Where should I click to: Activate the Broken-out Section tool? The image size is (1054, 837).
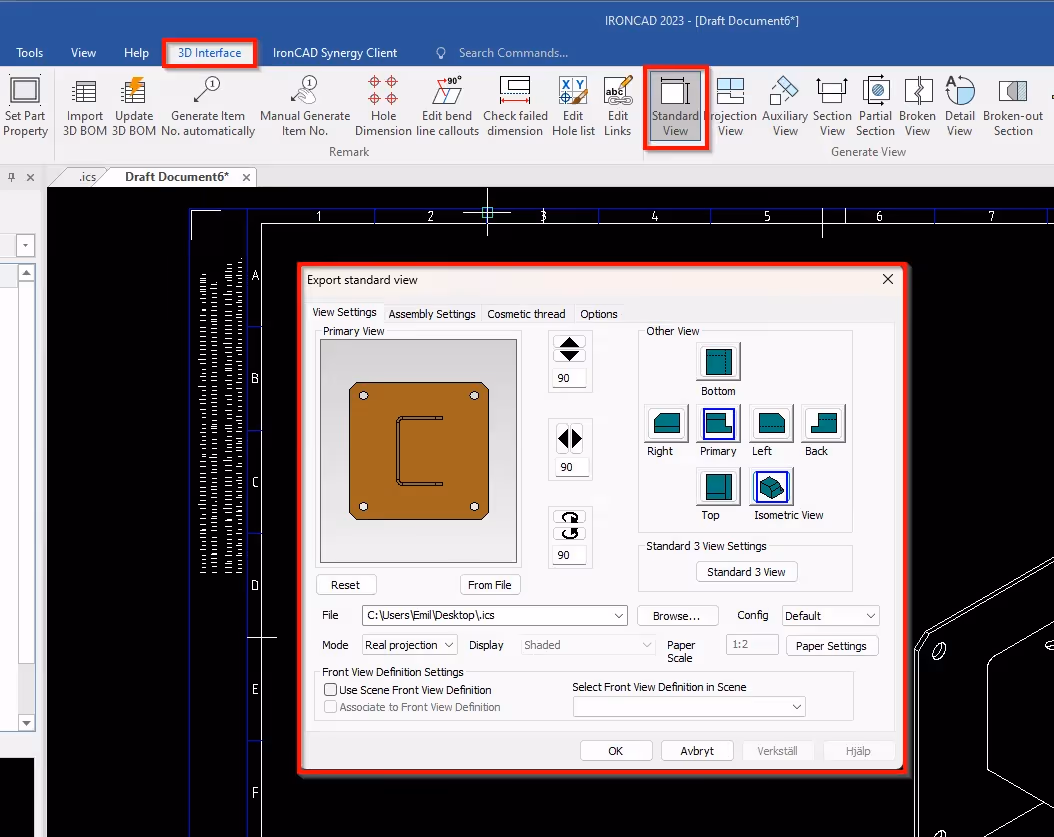click(x=1012, y=105)
